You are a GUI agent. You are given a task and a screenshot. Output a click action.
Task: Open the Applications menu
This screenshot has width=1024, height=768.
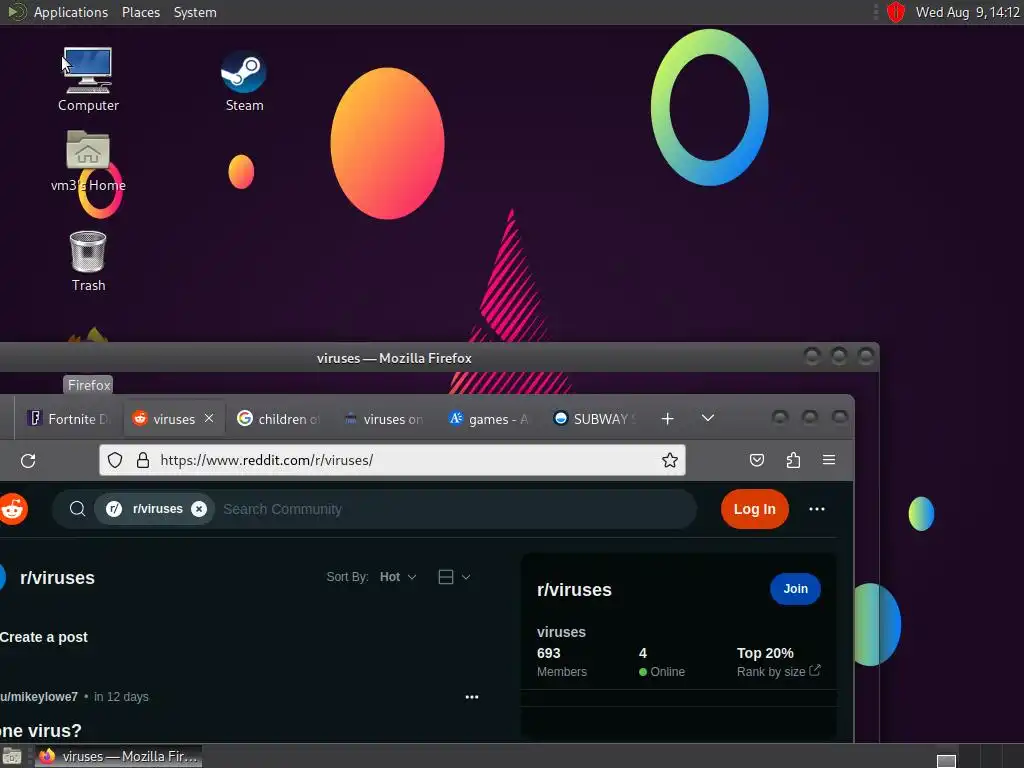(x=71, y=12)
